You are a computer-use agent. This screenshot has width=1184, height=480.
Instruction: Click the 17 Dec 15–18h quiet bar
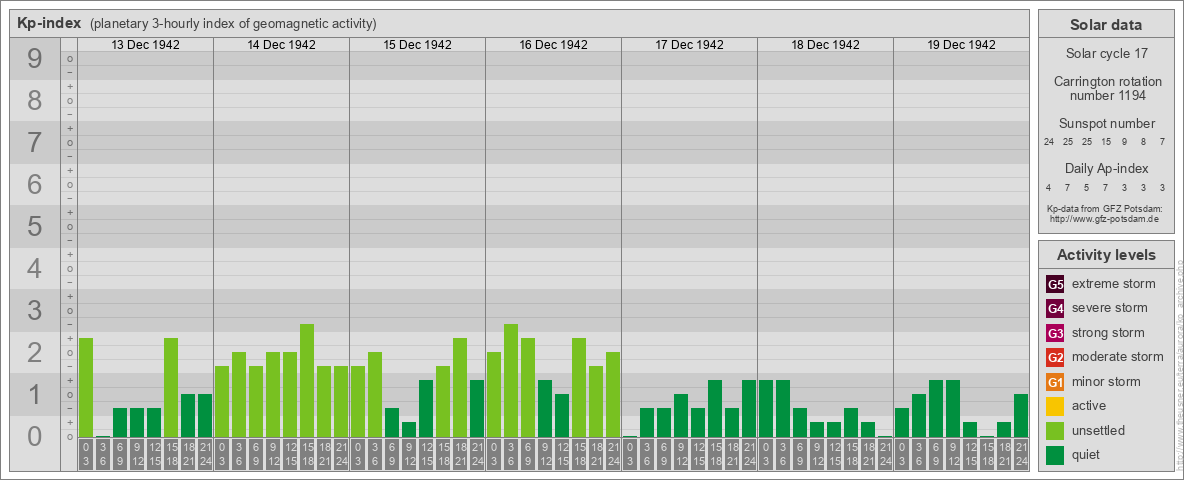715,408
